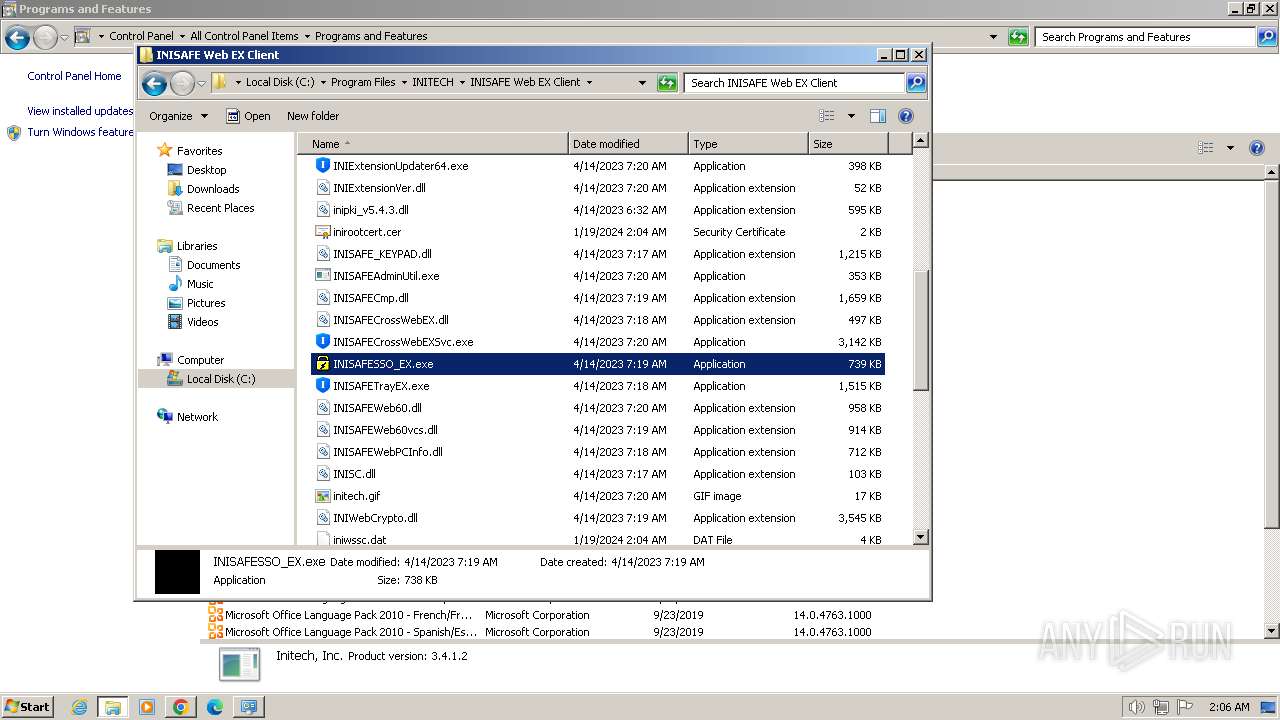The image size is (1280, 720).
Task: Select INIExtensionUpdater64.exe file icon
Action: point(323,166)
